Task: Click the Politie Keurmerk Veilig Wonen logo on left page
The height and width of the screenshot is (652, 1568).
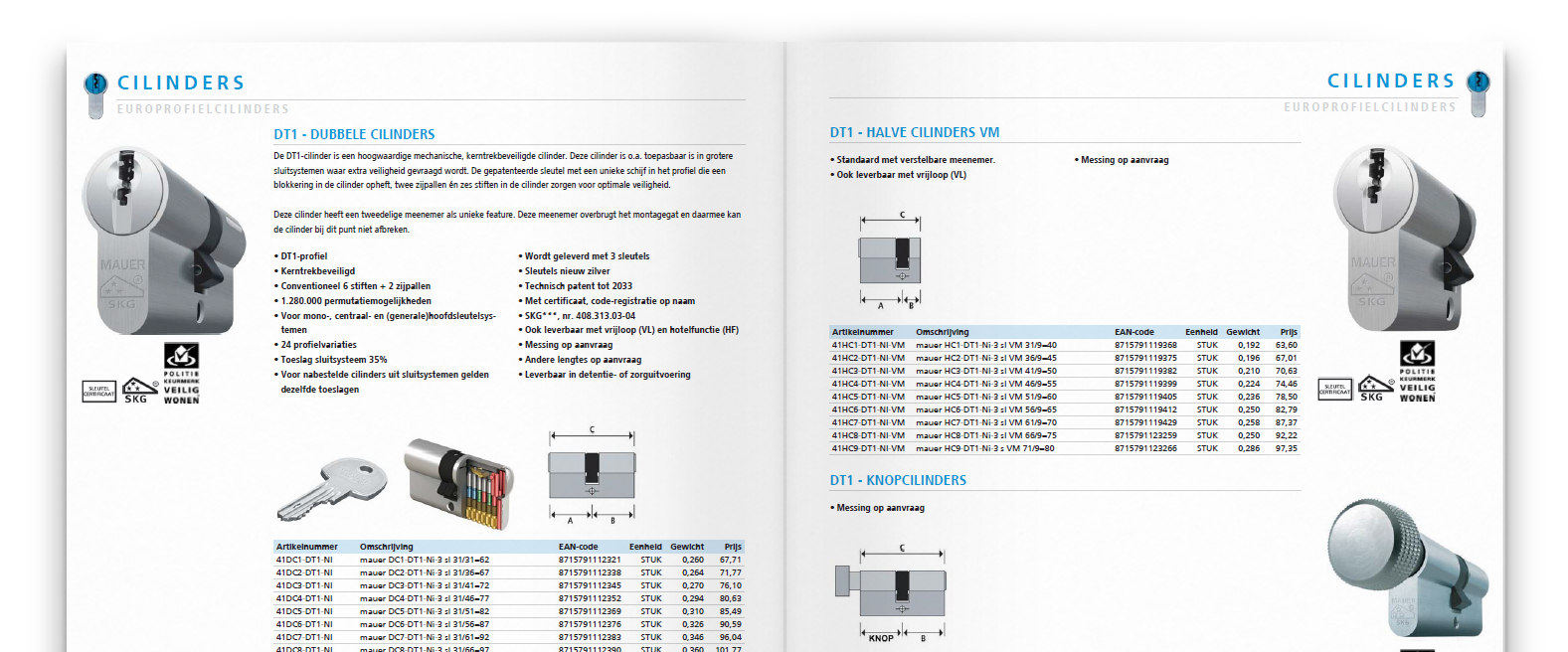Action: tap(181, 374)
